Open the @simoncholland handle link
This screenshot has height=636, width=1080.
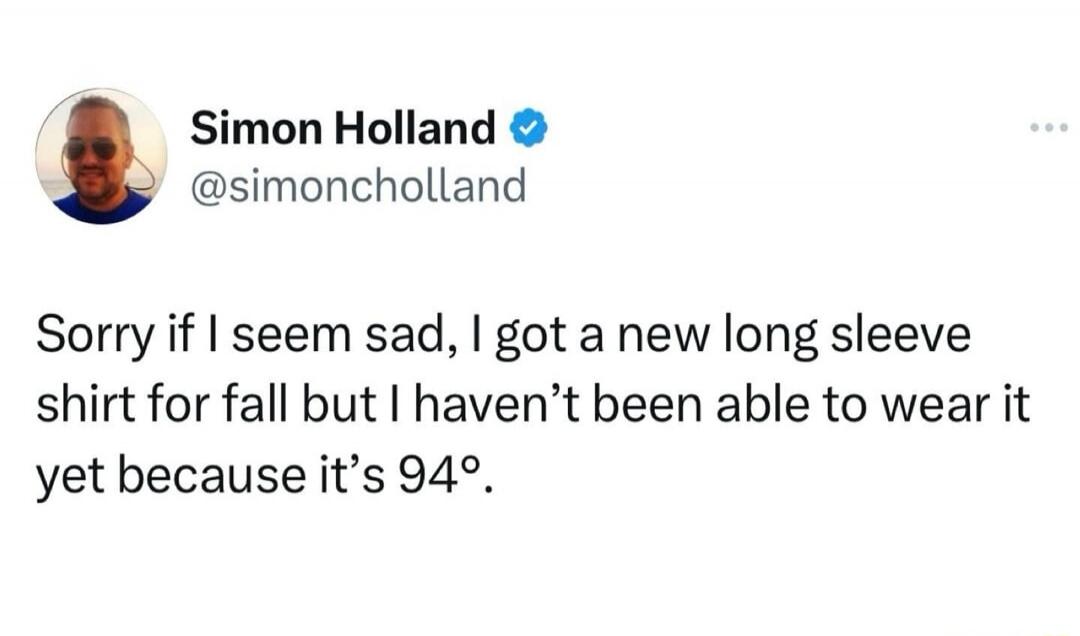(x=357, y=184)
